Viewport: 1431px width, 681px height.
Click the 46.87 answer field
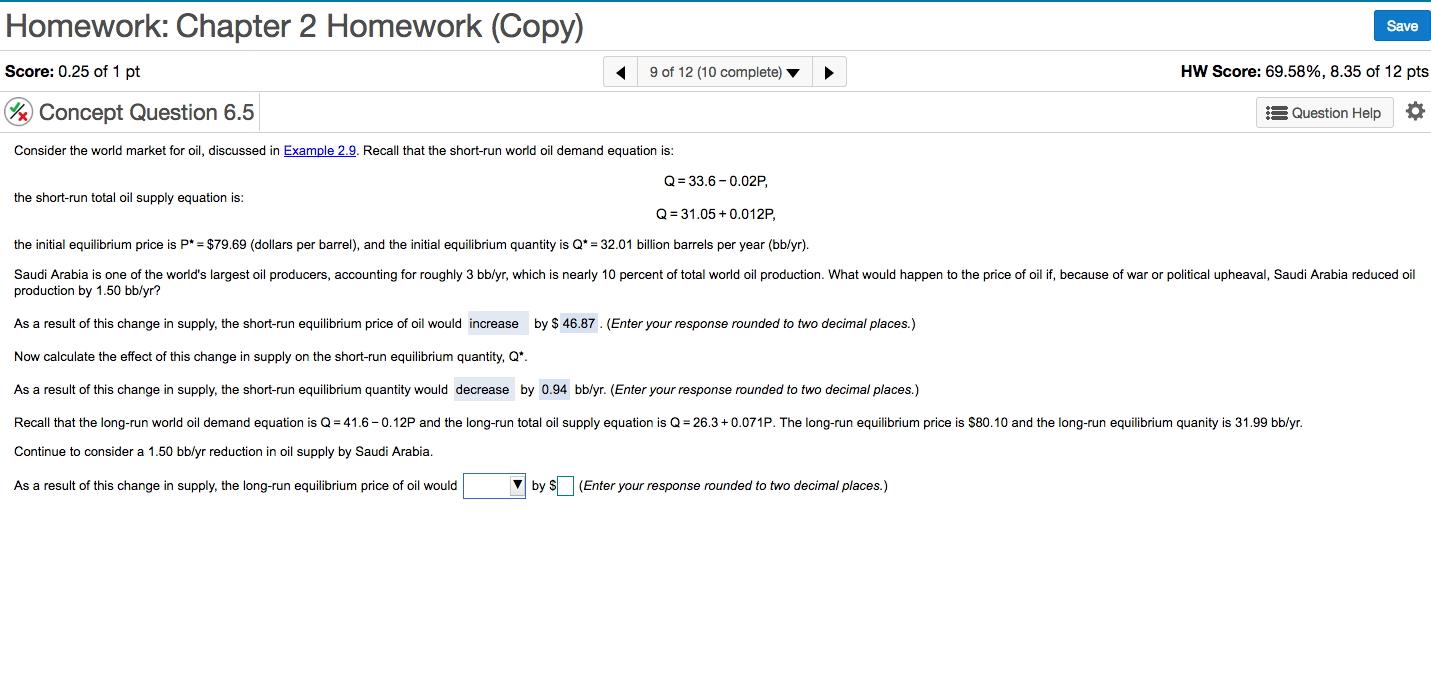coord(579,324)
